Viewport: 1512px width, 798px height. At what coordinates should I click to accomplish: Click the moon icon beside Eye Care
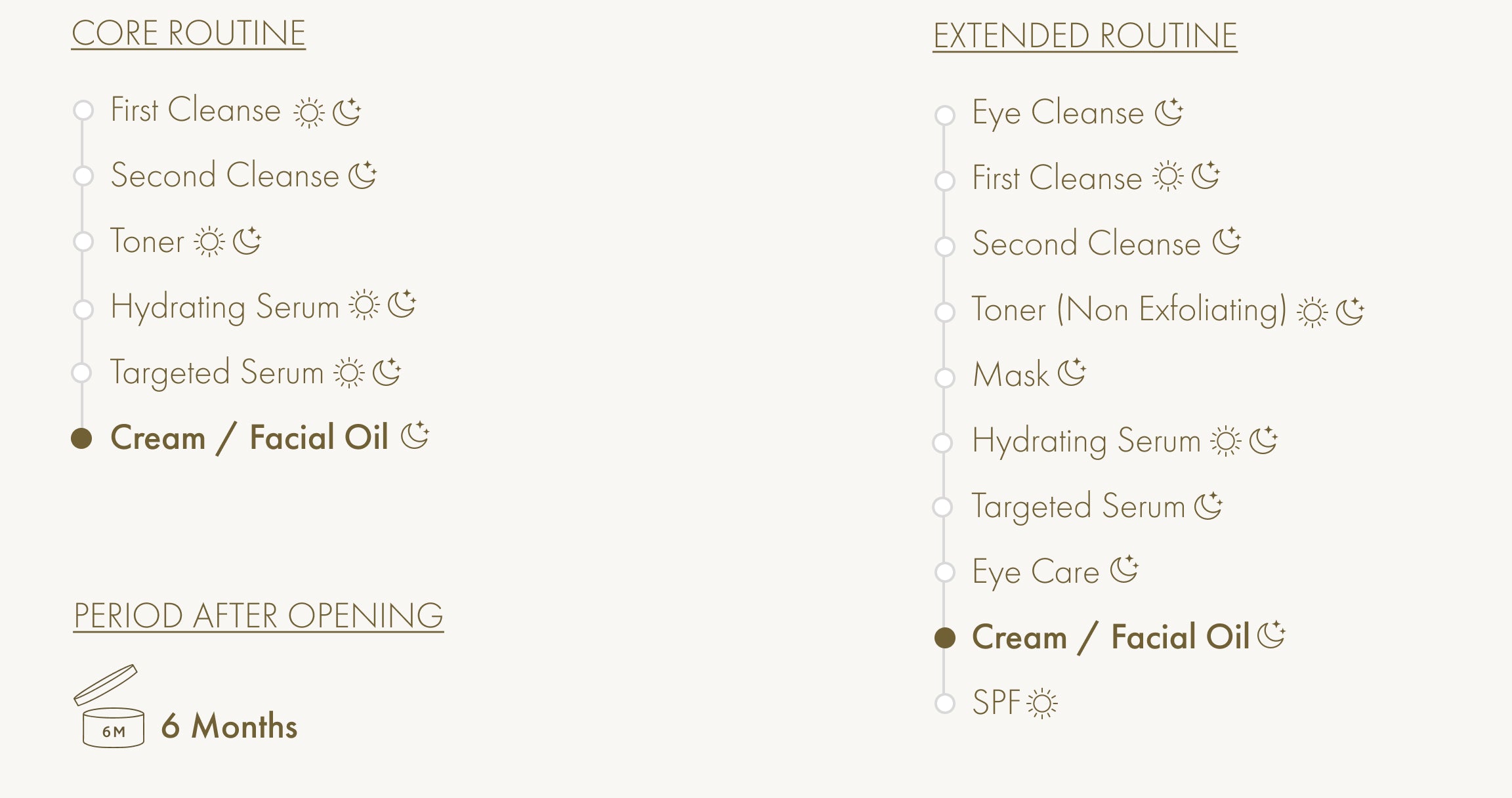[1125, 569]
